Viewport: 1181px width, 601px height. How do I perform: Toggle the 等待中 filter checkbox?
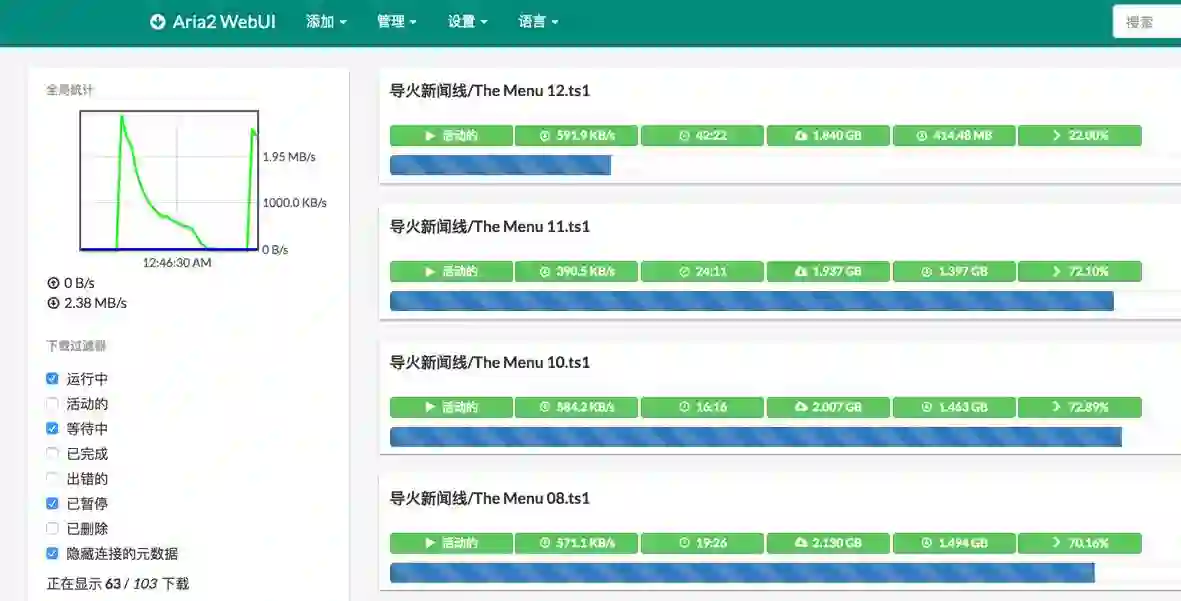click(52, 429)
